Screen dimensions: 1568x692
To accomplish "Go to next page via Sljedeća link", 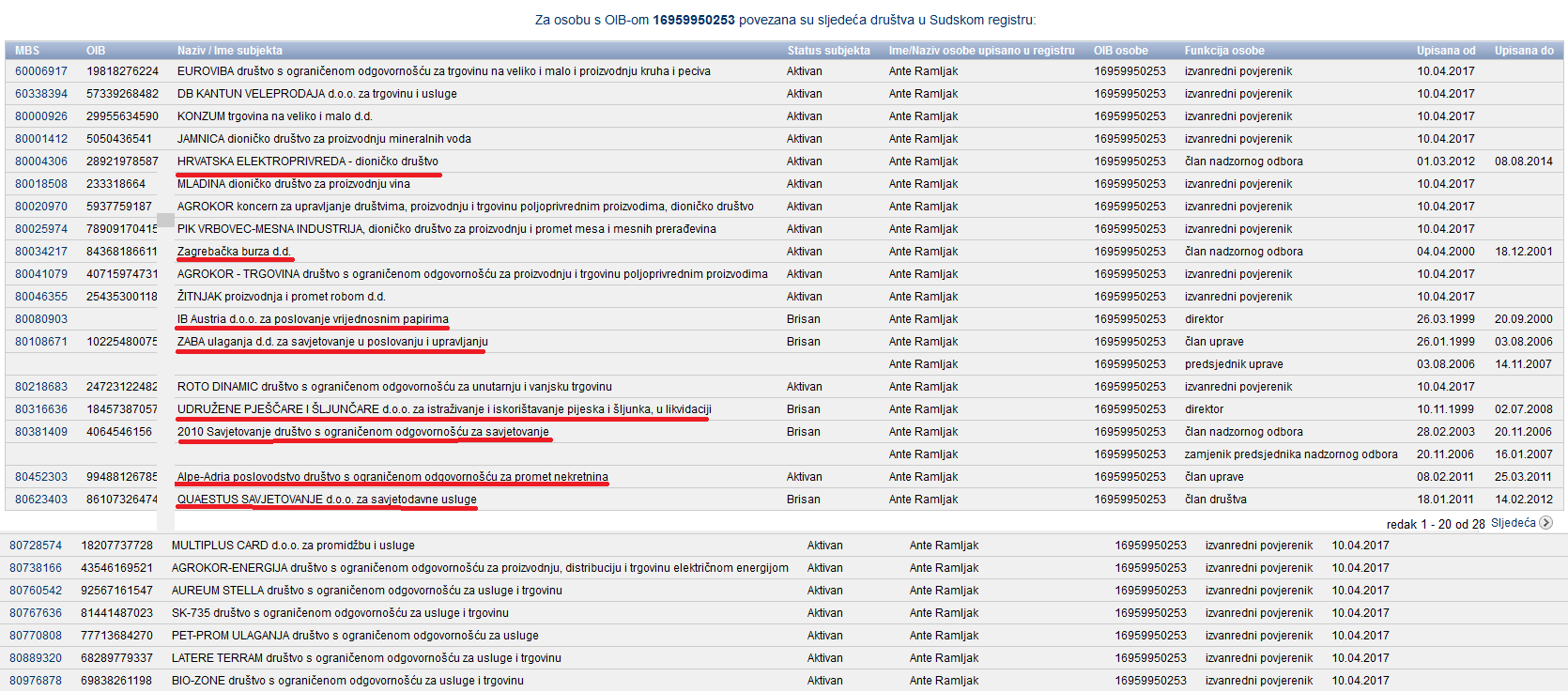I will click(1513, 523).
